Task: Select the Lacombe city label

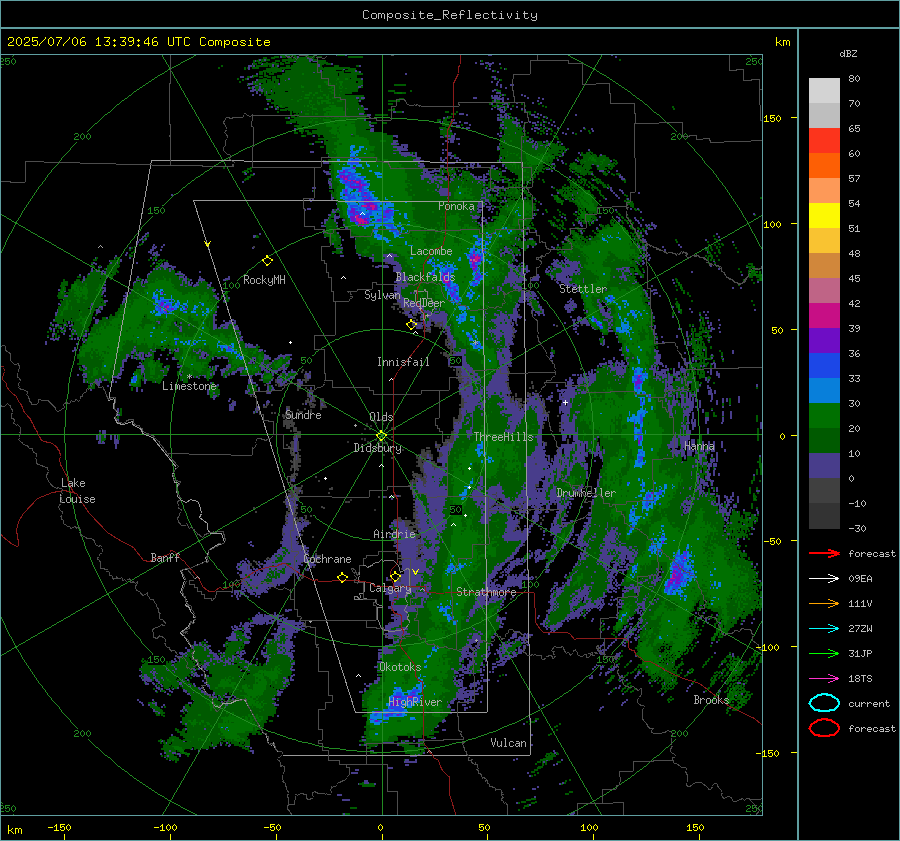Action: point(431,251)
